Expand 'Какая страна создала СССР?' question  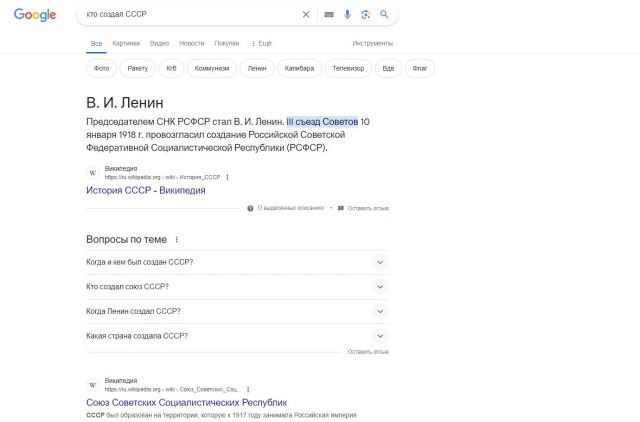click(x=237, y=336)
